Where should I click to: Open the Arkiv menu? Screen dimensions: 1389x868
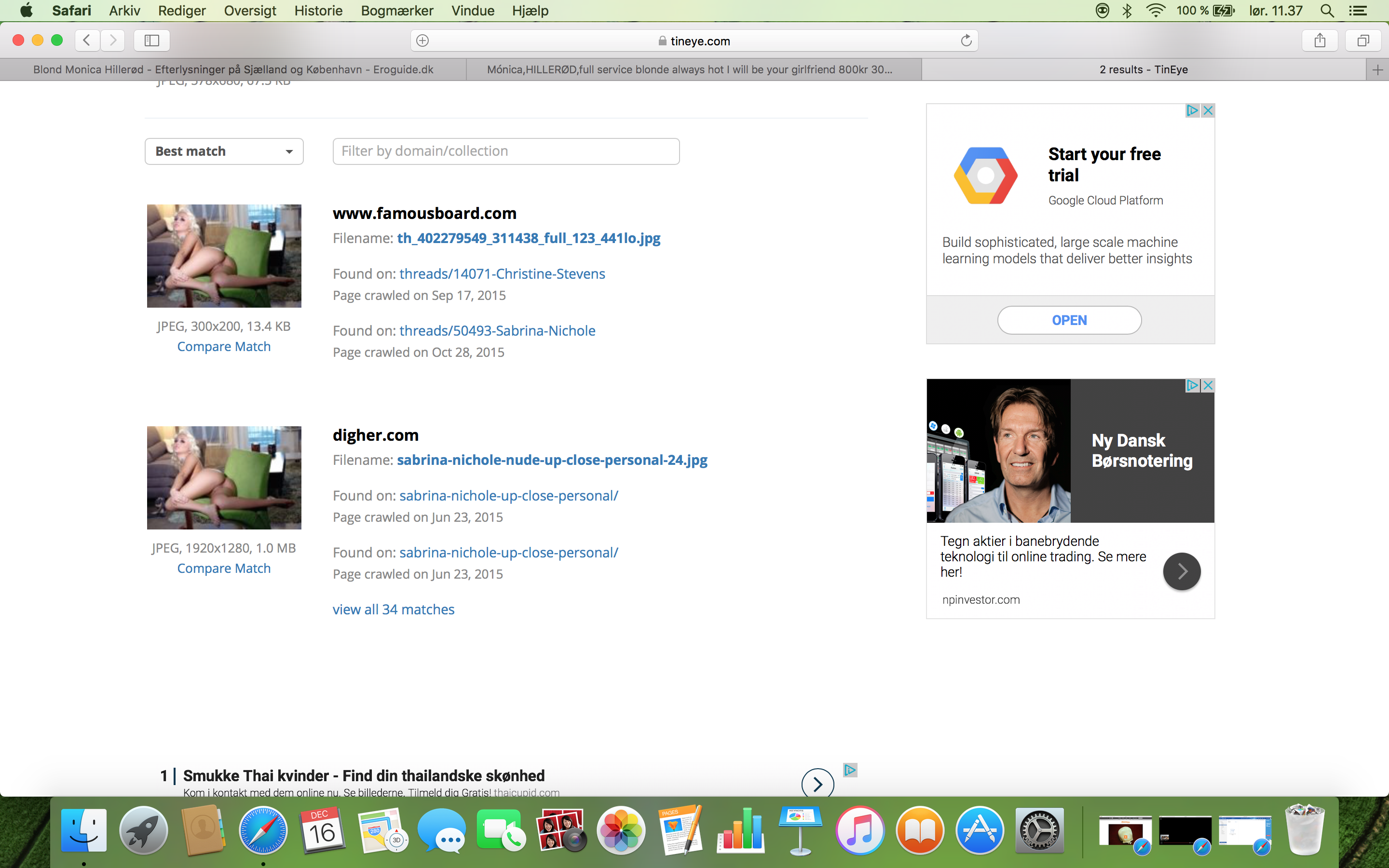pos(124,11)
